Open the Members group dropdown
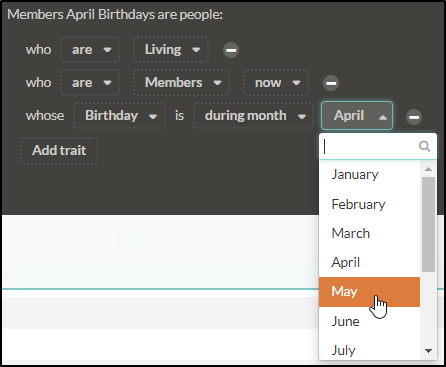This screenshot has width=446, height=367. point(181,82)
